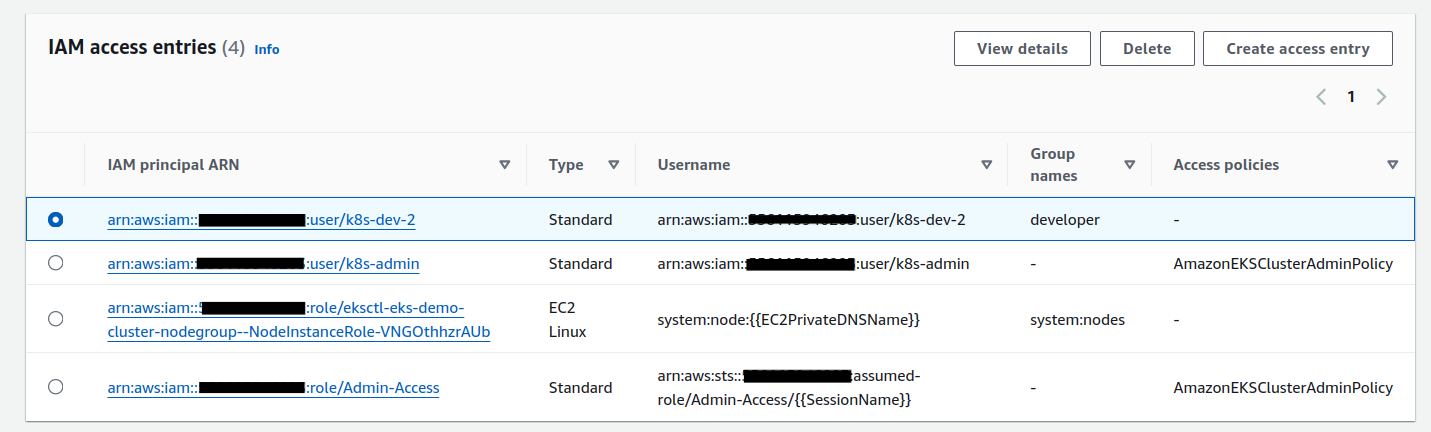The height and width of the screenshot is (432, 1431).
Task: Create a new access entry
Action: coord(1297,48)
